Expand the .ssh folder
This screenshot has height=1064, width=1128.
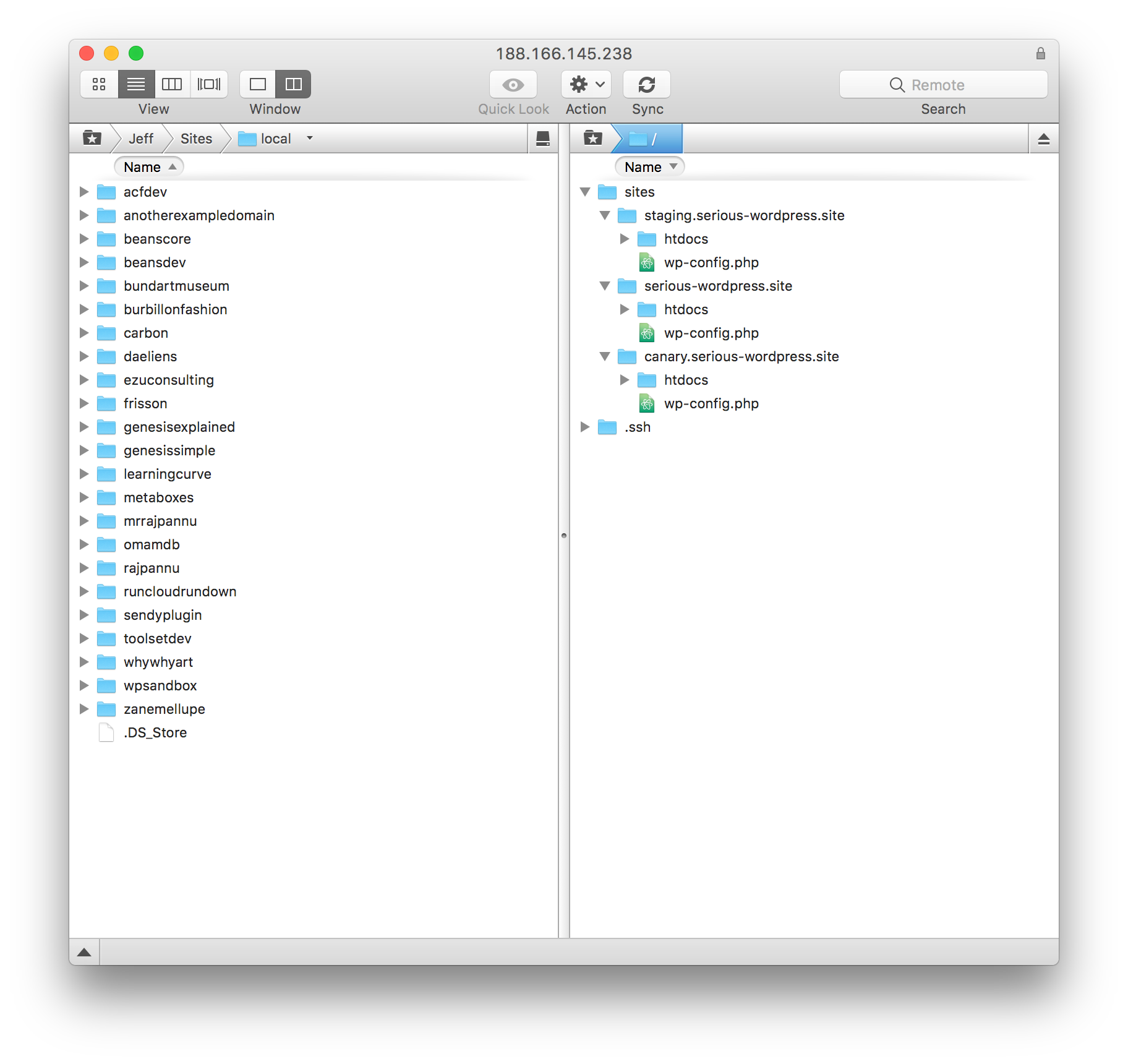click(x=585, y=427)
